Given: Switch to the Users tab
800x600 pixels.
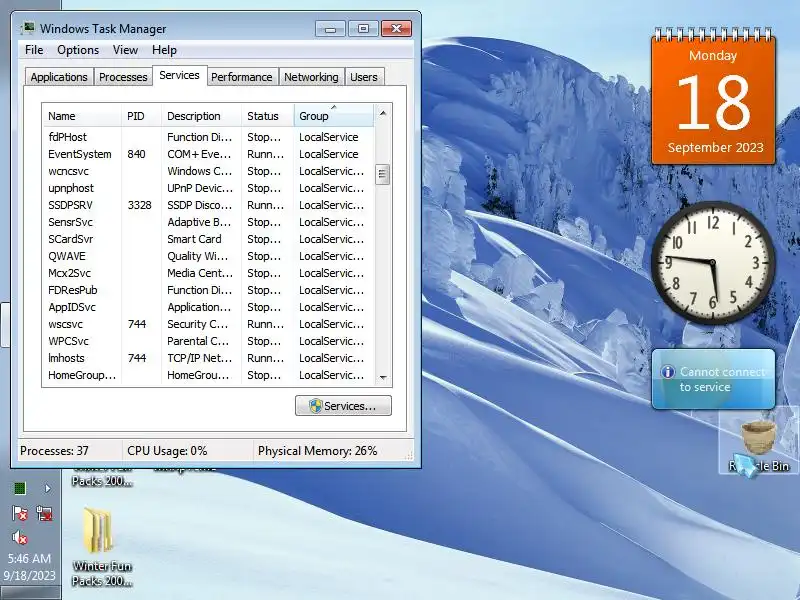Looking at the screenshot, I should (x=364, y=77).
